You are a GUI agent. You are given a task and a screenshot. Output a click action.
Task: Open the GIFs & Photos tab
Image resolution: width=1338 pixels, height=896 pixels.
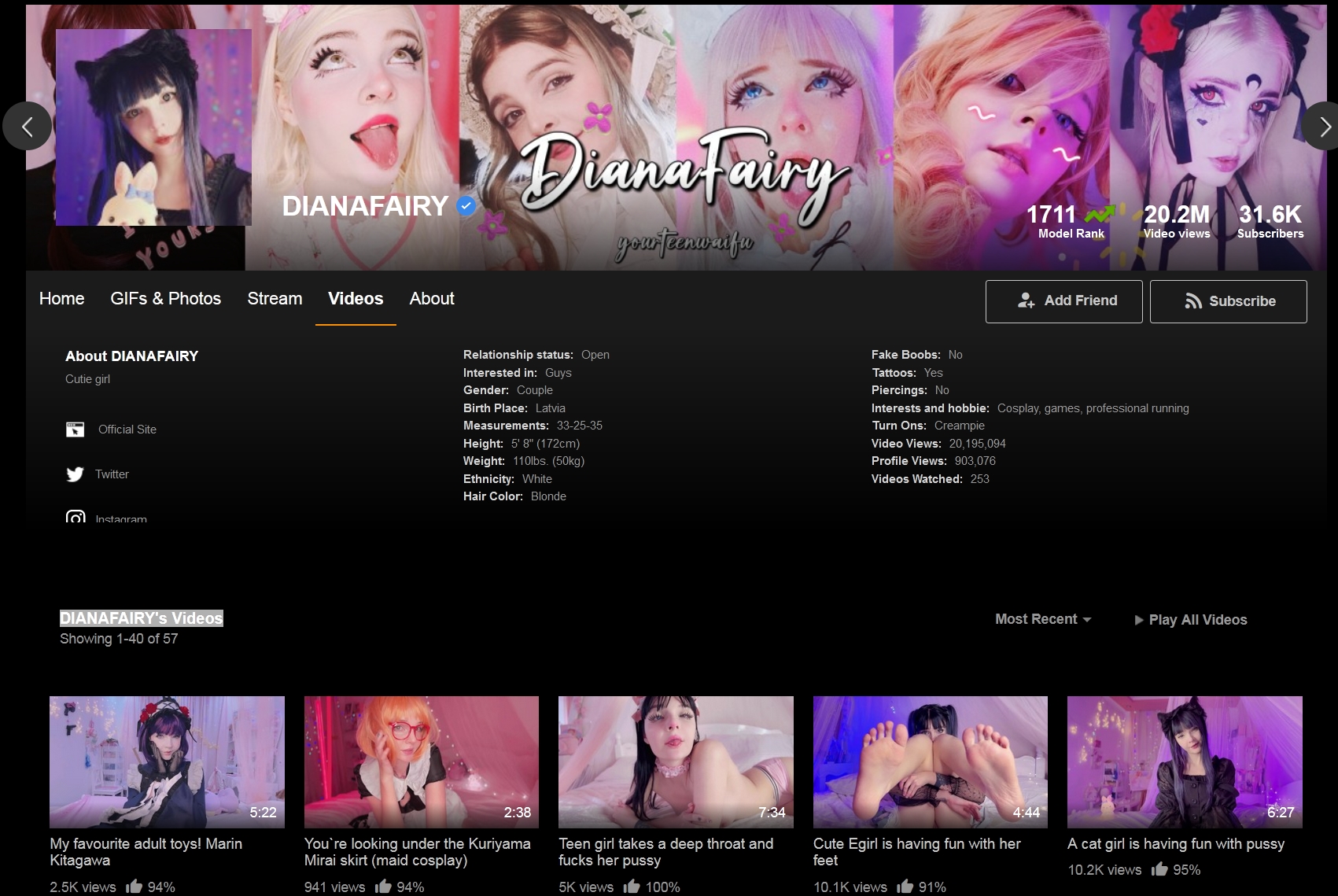[x=165, y=299]
